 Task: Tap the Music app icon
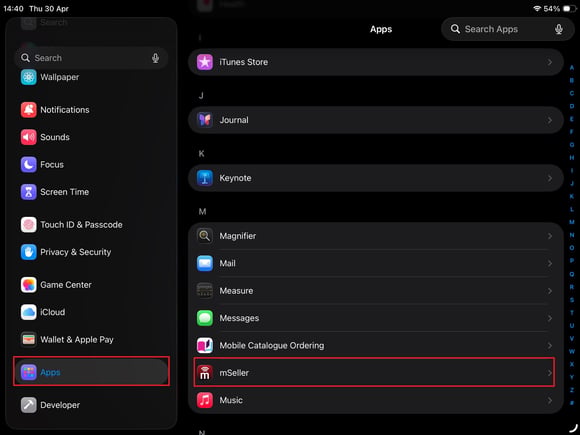point(205,400)
